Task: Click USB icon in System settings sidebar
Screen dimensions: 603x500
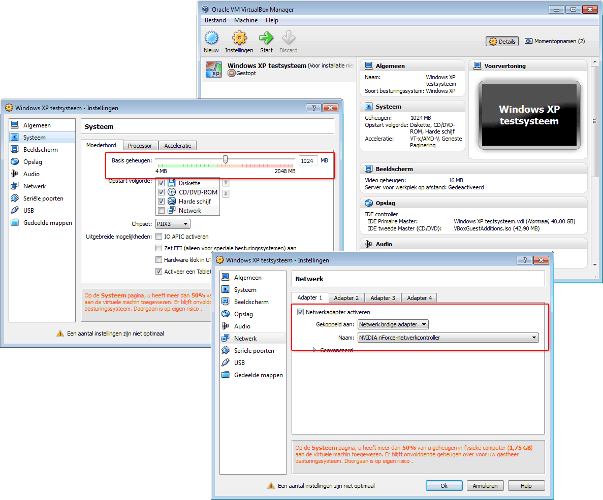Action: pyautogui.click(x=15, y=210)
